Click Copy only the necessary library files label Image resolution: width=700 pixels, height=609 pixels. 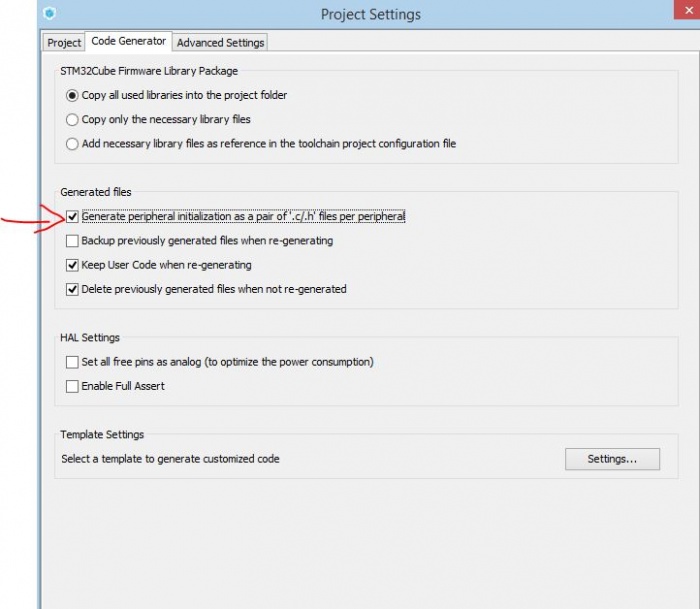tap(166, 119)
